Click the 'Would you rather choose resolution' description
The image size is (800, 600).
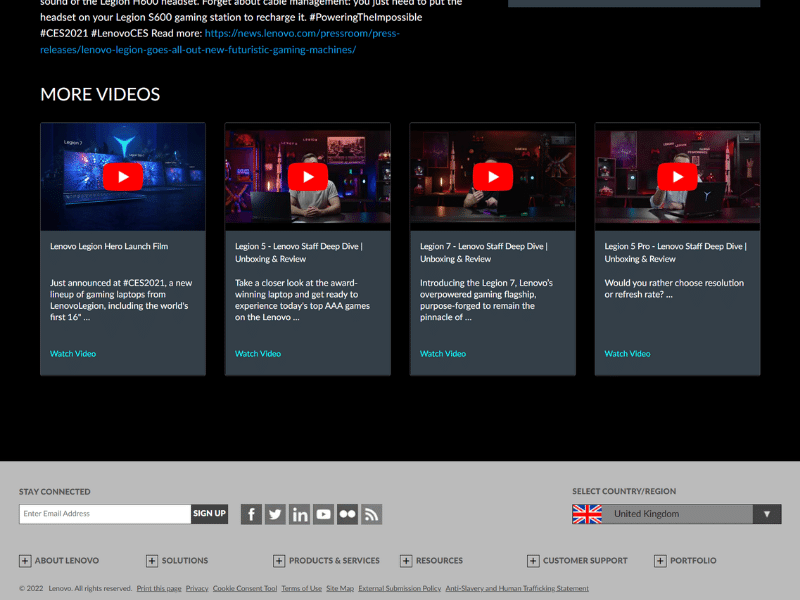(x=674, y=289)
